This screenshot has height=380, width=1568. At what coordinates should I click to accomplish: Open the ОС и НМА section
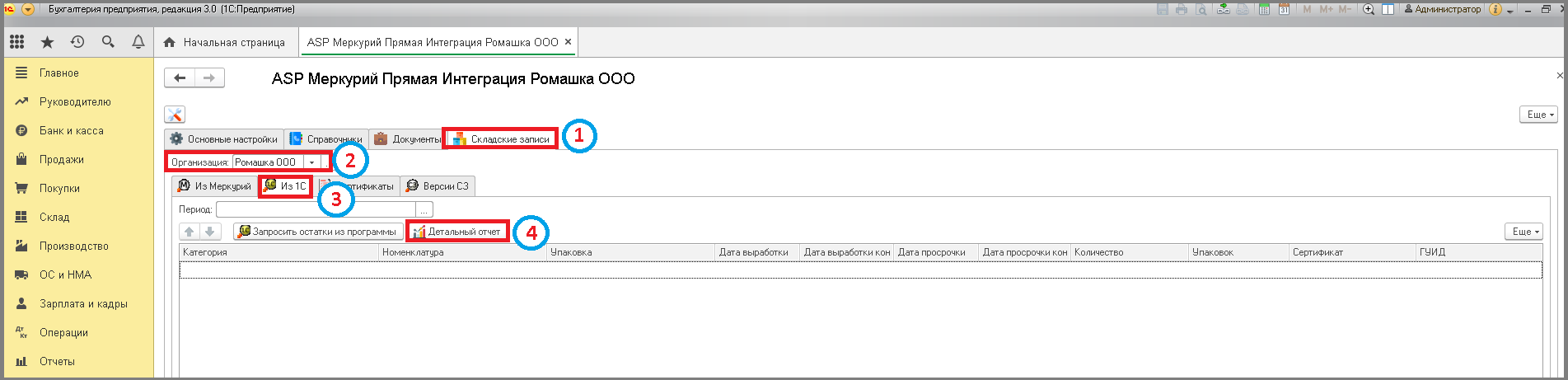point(65,275)
